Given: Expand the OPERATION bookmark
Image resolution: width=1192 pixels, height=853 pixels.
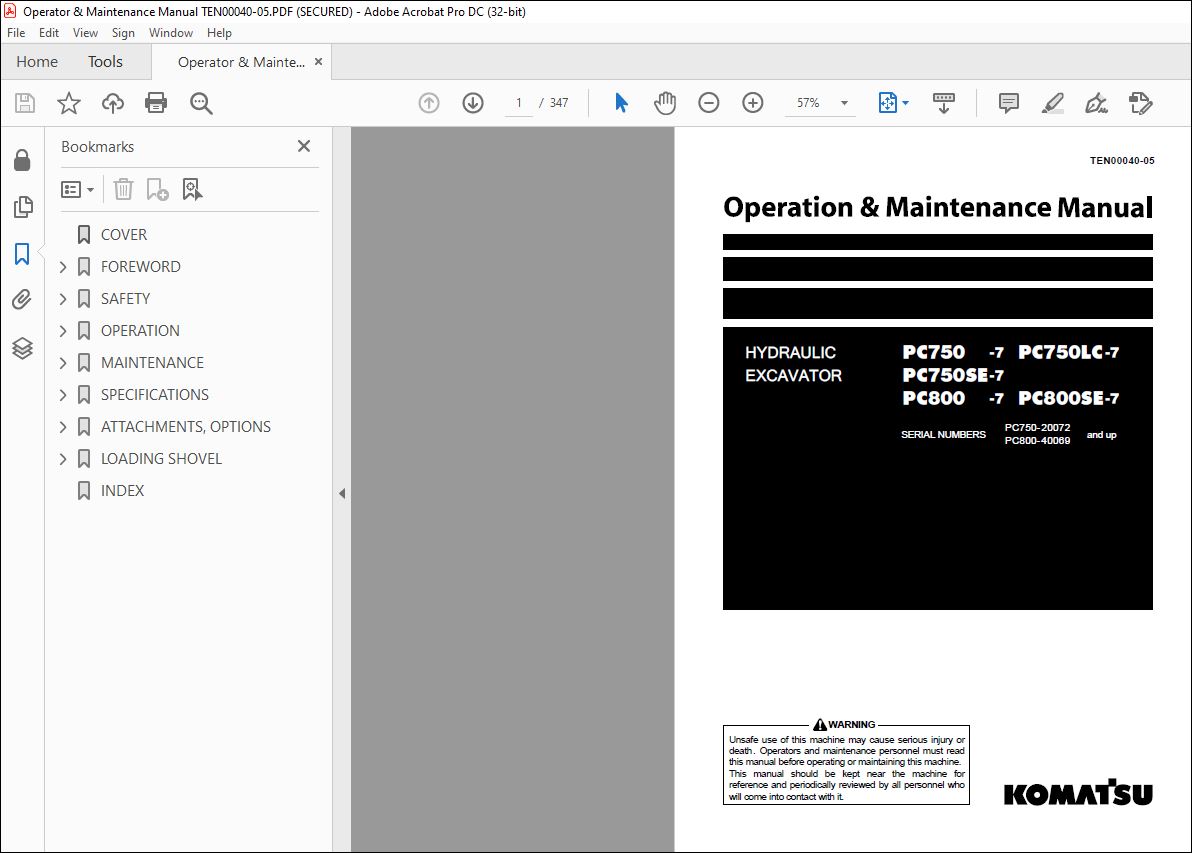Looking at the screenshot, I should point(63,331).
